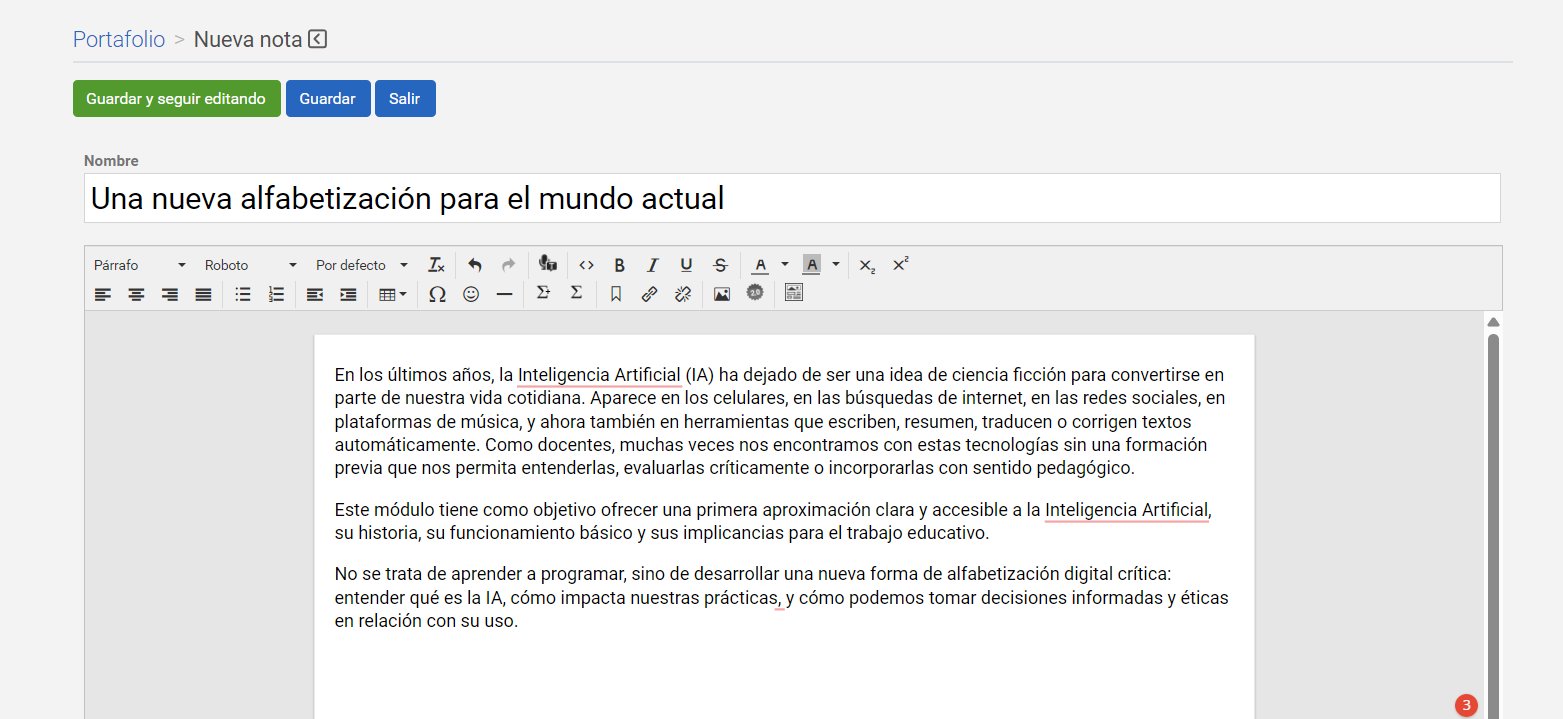Align text to the right
The width and height of the screenshot is (1563, 719).
[x=170, y=294]
